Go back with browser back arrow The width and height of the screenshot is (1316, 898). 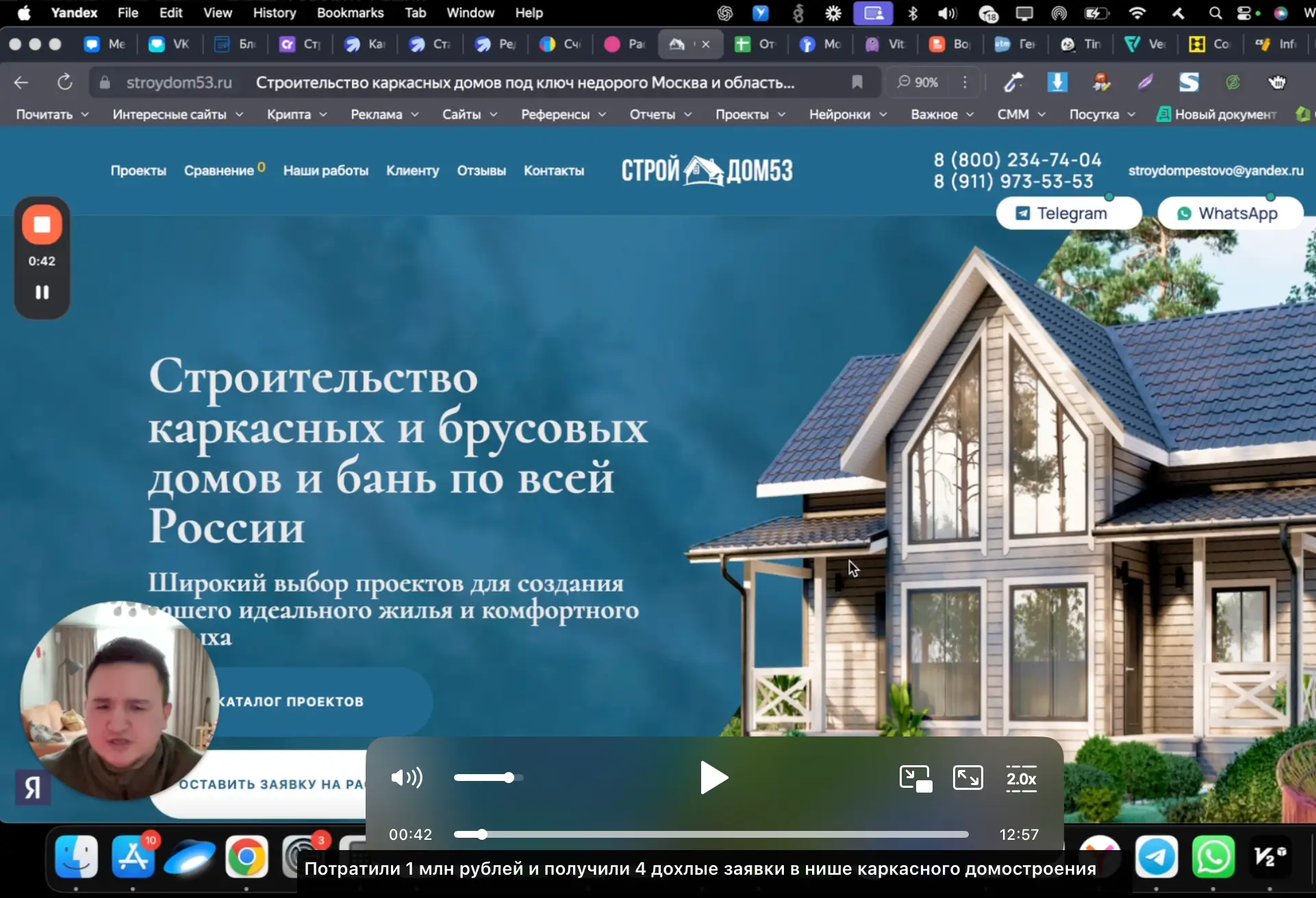tap(21, 82)
